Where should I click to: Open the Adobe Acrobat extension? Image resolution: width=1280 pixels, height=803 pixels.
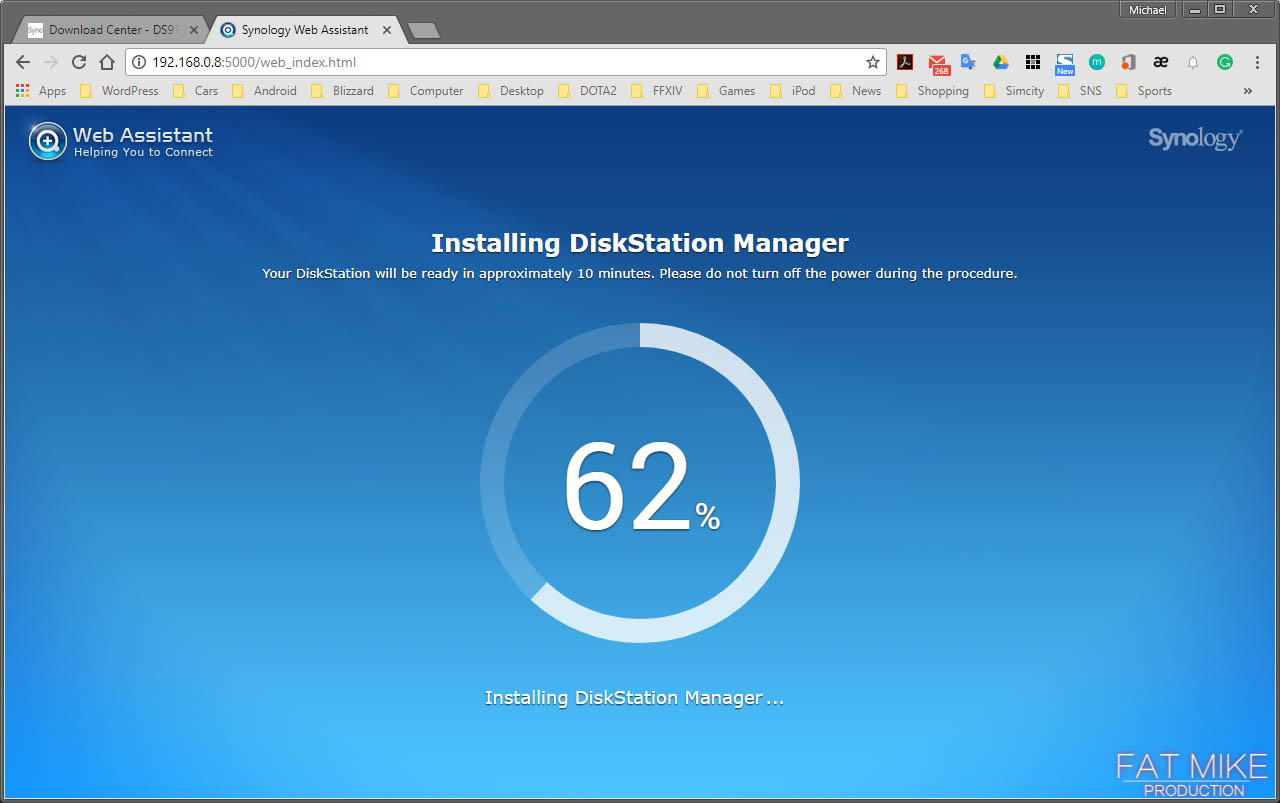pos(905,62)
